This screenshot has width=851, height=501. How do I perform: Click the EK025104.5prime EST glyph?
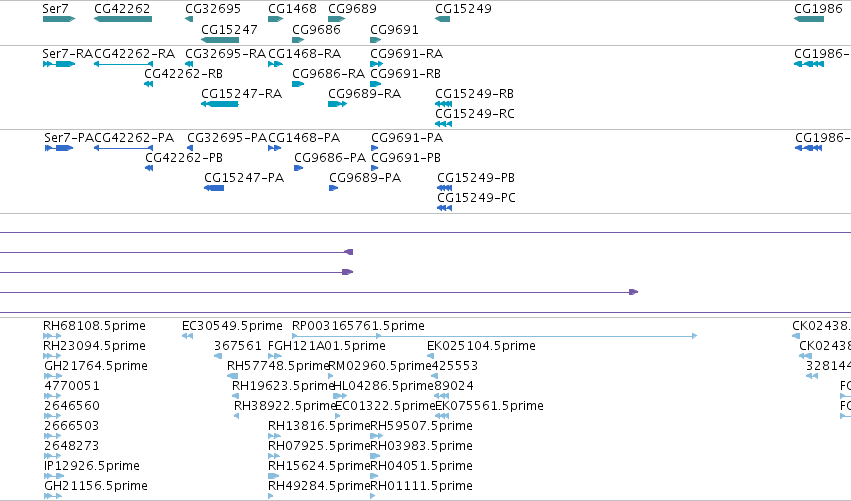pyautogui.click(x=430, y=356)
